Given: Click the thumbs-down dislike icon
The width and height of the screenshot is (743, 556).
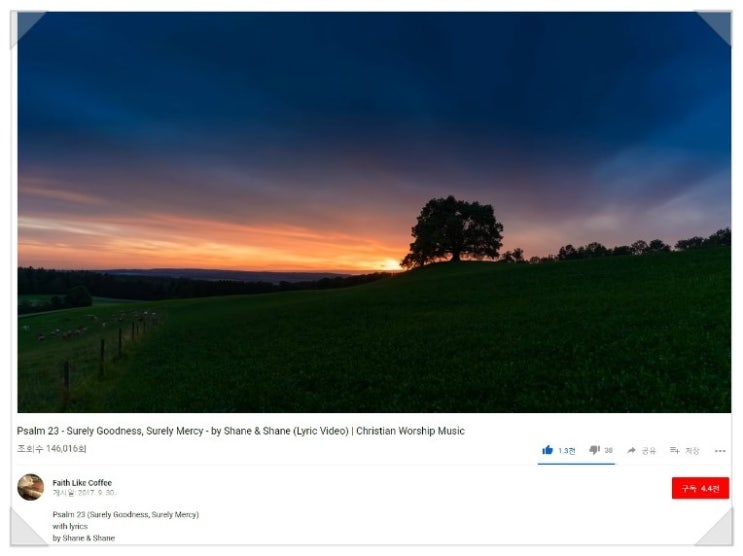Looking at the screenshot, I should click(x=594, y=450).
